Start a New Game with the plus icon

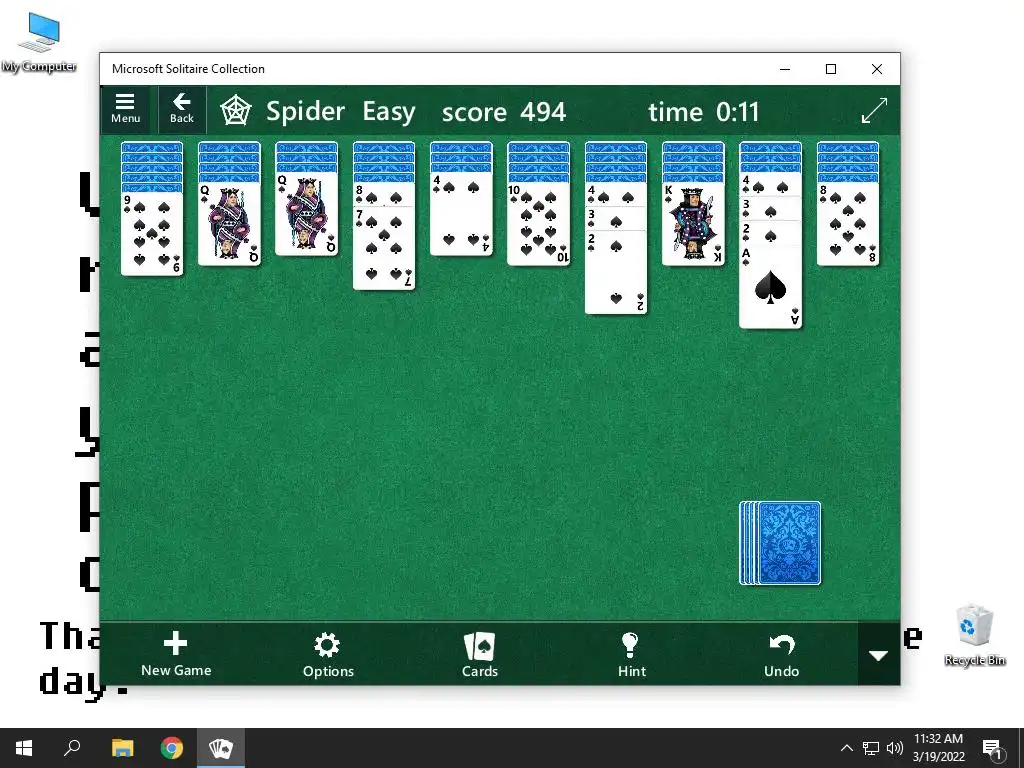176,654
